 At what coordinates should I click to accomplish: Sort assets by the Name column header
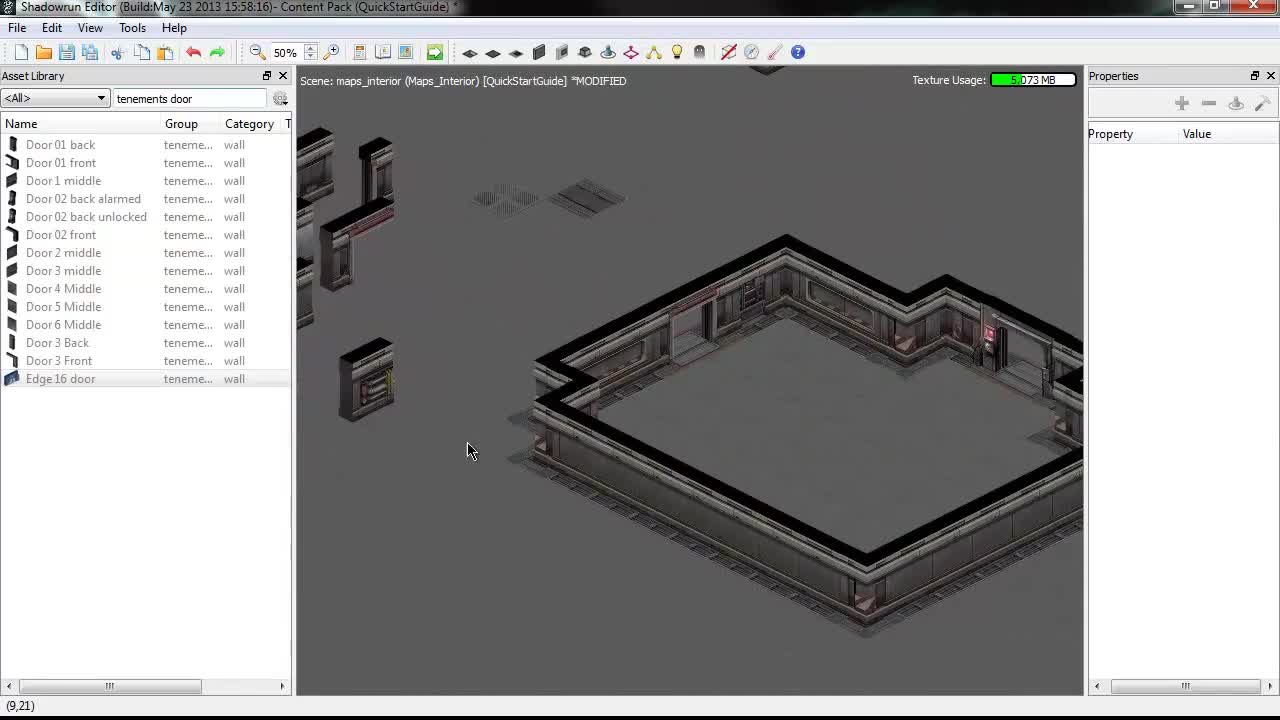[81, 124]
